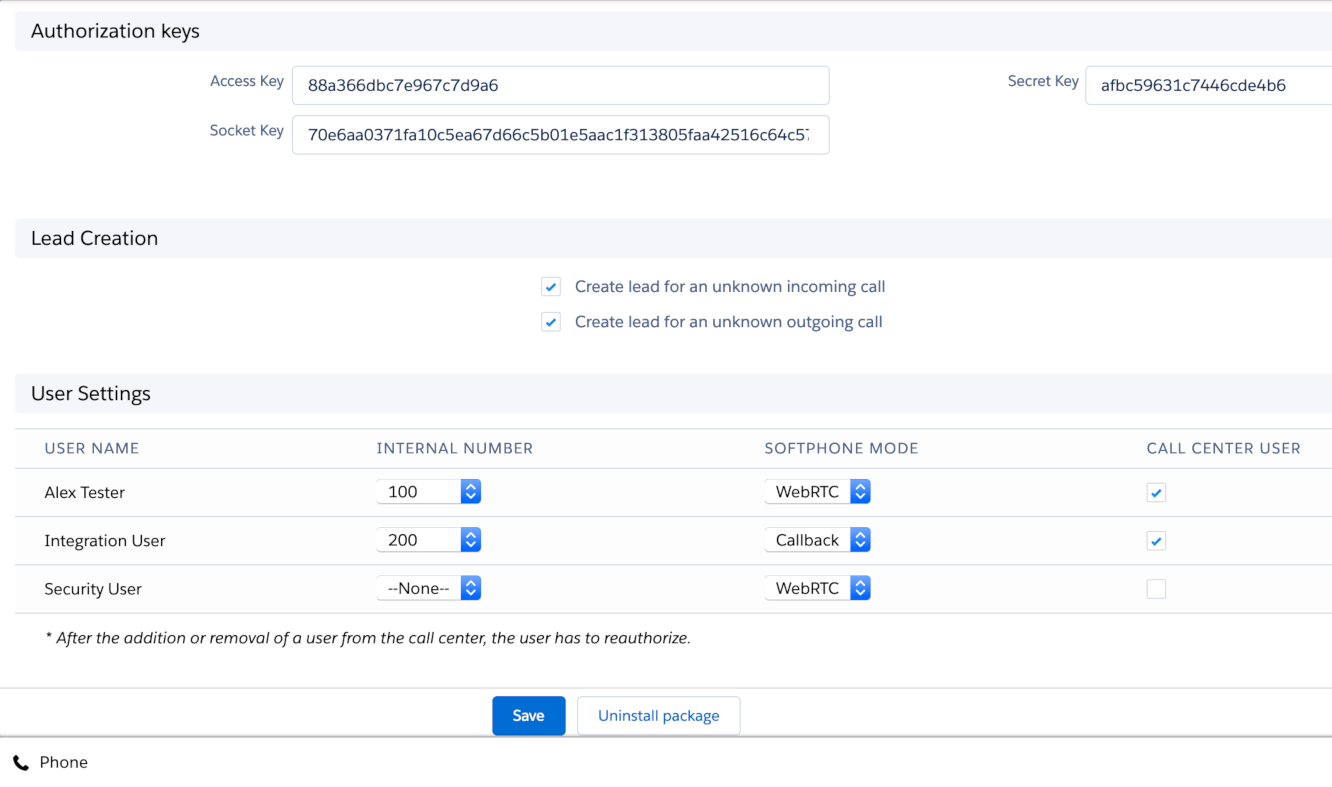
Task: Change Alex Tester softphone mode dropdown
Action: click(817, 492)
